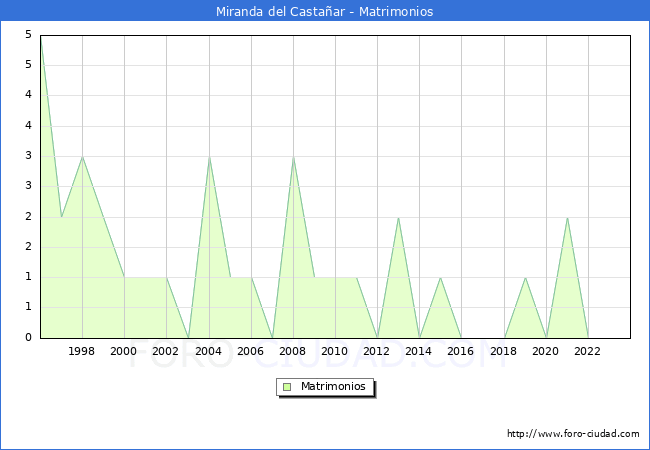
Task: Click the 0 y-axis label
Action: (28, 337)
